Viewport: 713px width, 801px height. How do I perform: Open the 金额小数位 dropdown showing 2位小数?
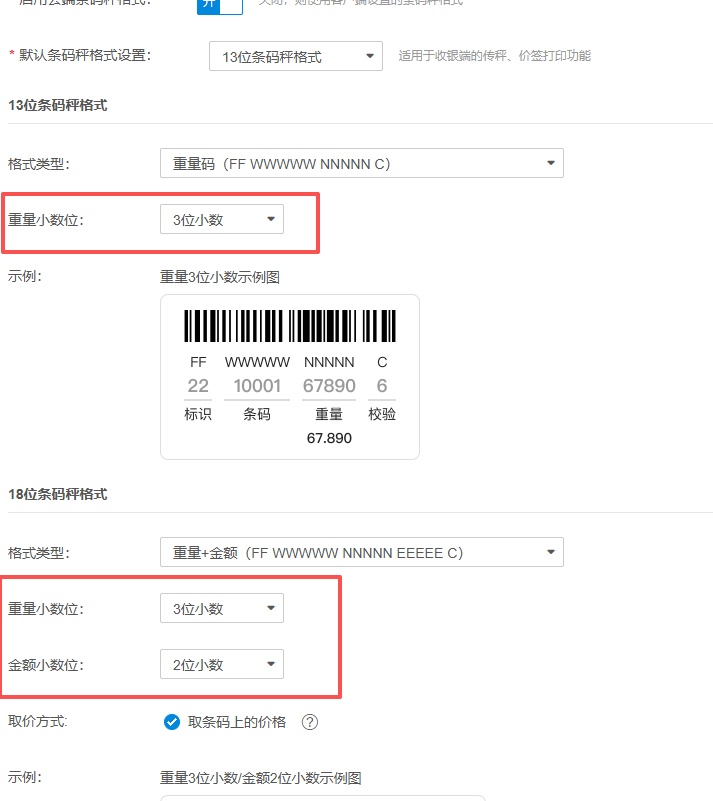(x=222, y=665)
